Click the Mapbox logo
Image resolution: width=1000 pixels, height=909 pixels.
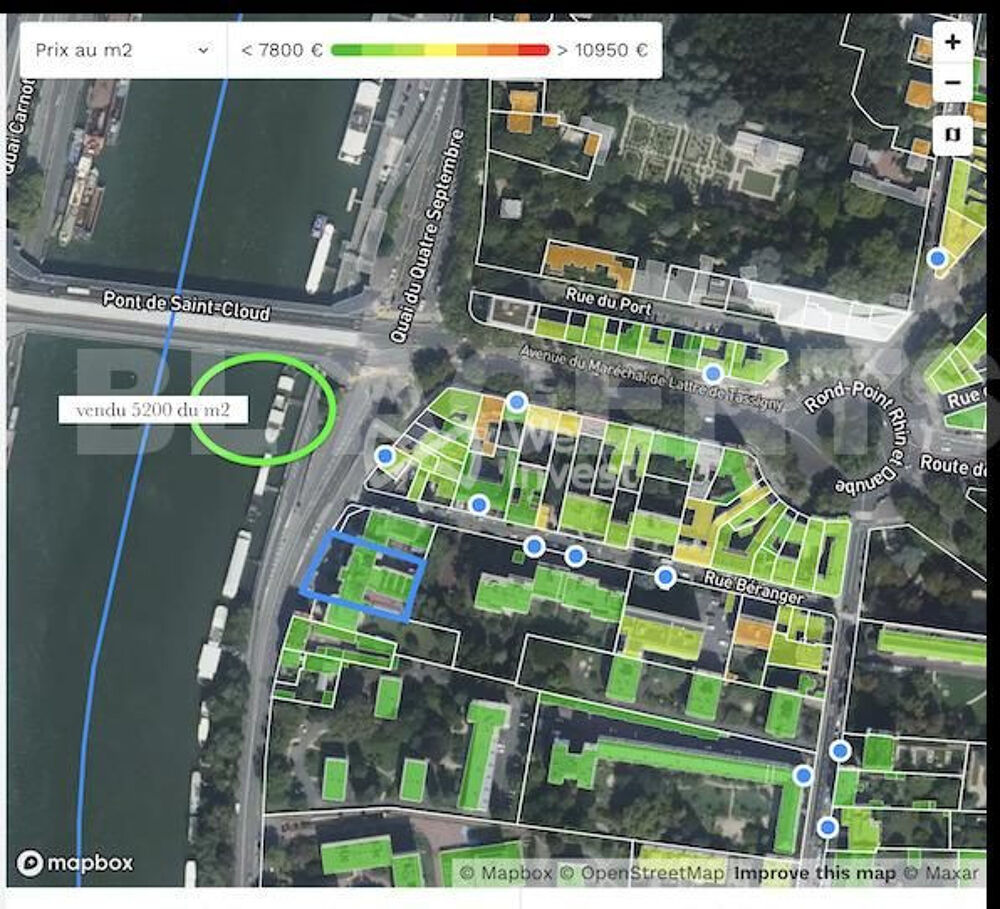[75, 864]
